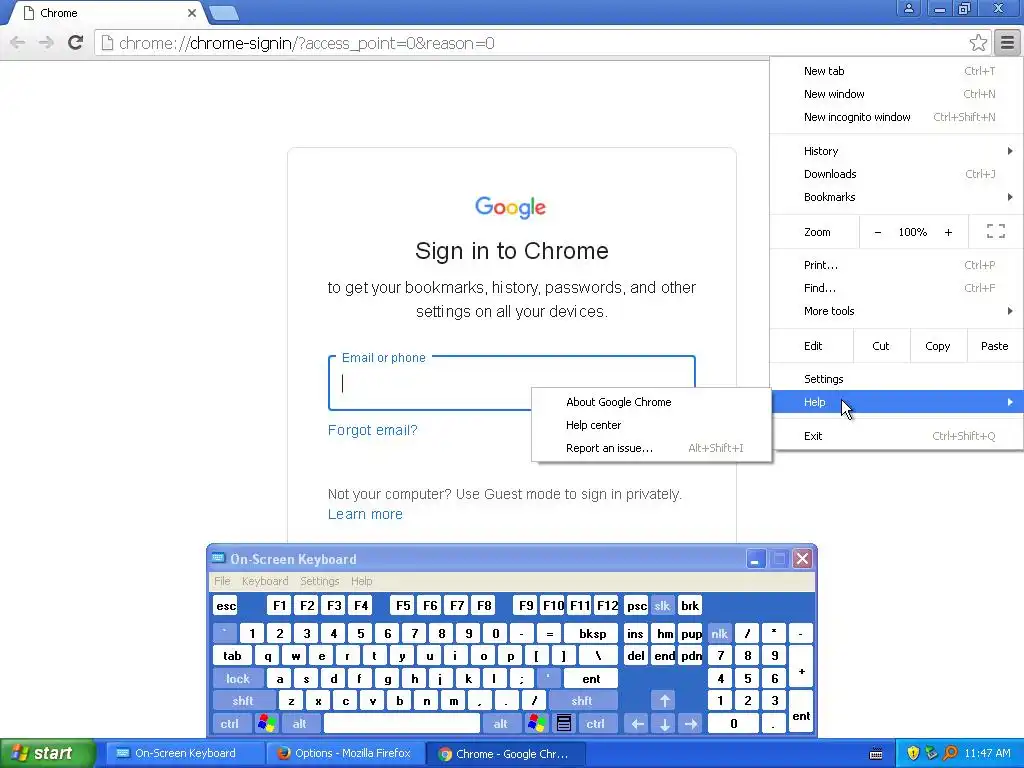This screenshot has height=768, width=1024.
Task: Expand the Help submenu entry
Action: (897, 402)
